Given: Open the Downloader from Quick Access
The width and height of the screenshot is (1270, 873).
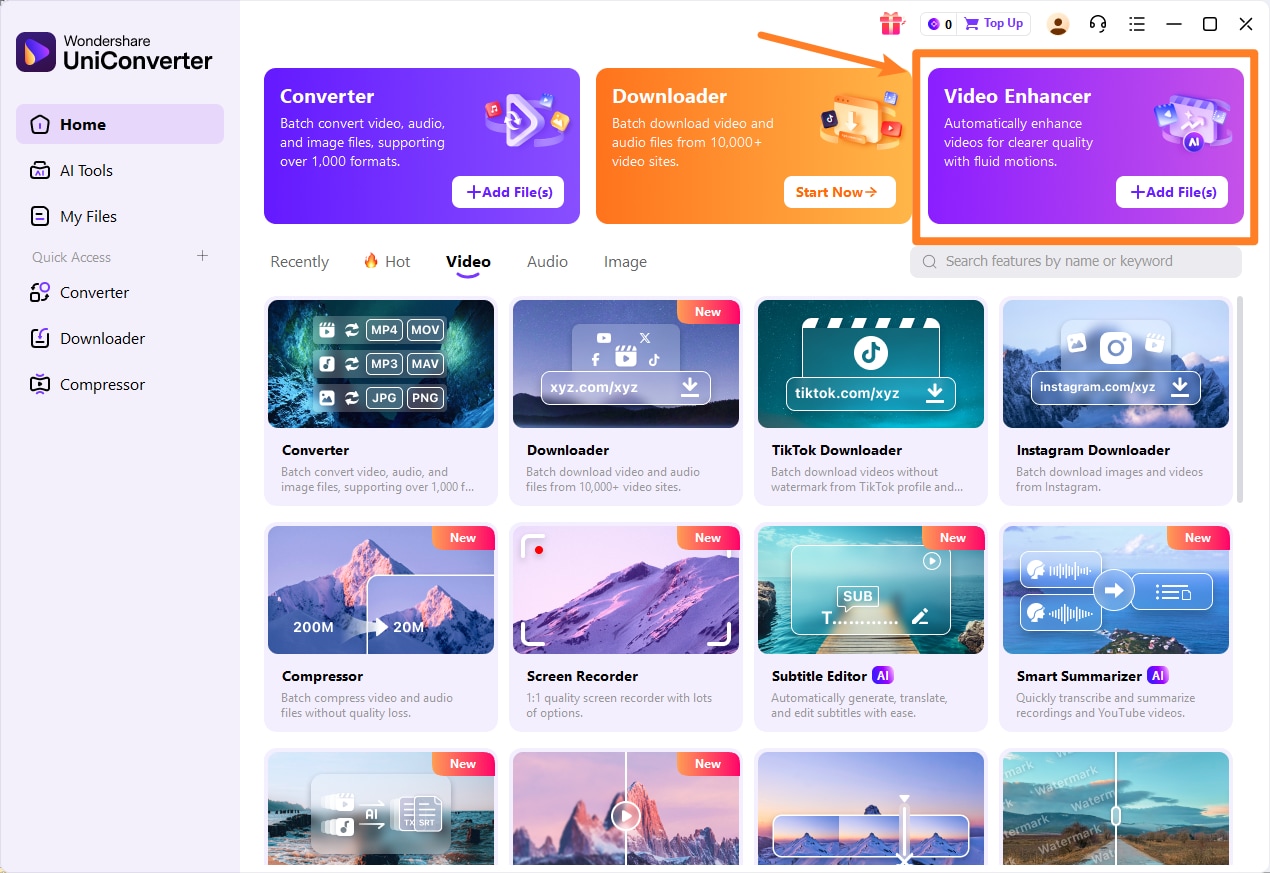Looking at the screenshot, I should pyautogui.click(x=100, y=338).
